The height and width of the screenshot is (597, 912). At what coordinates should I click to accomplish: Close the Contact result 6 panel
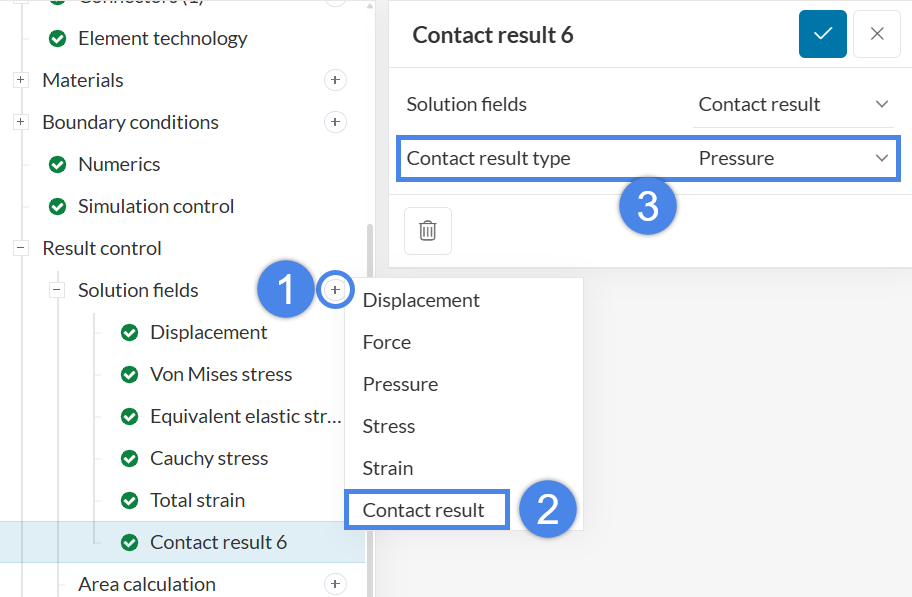[877, 34]
